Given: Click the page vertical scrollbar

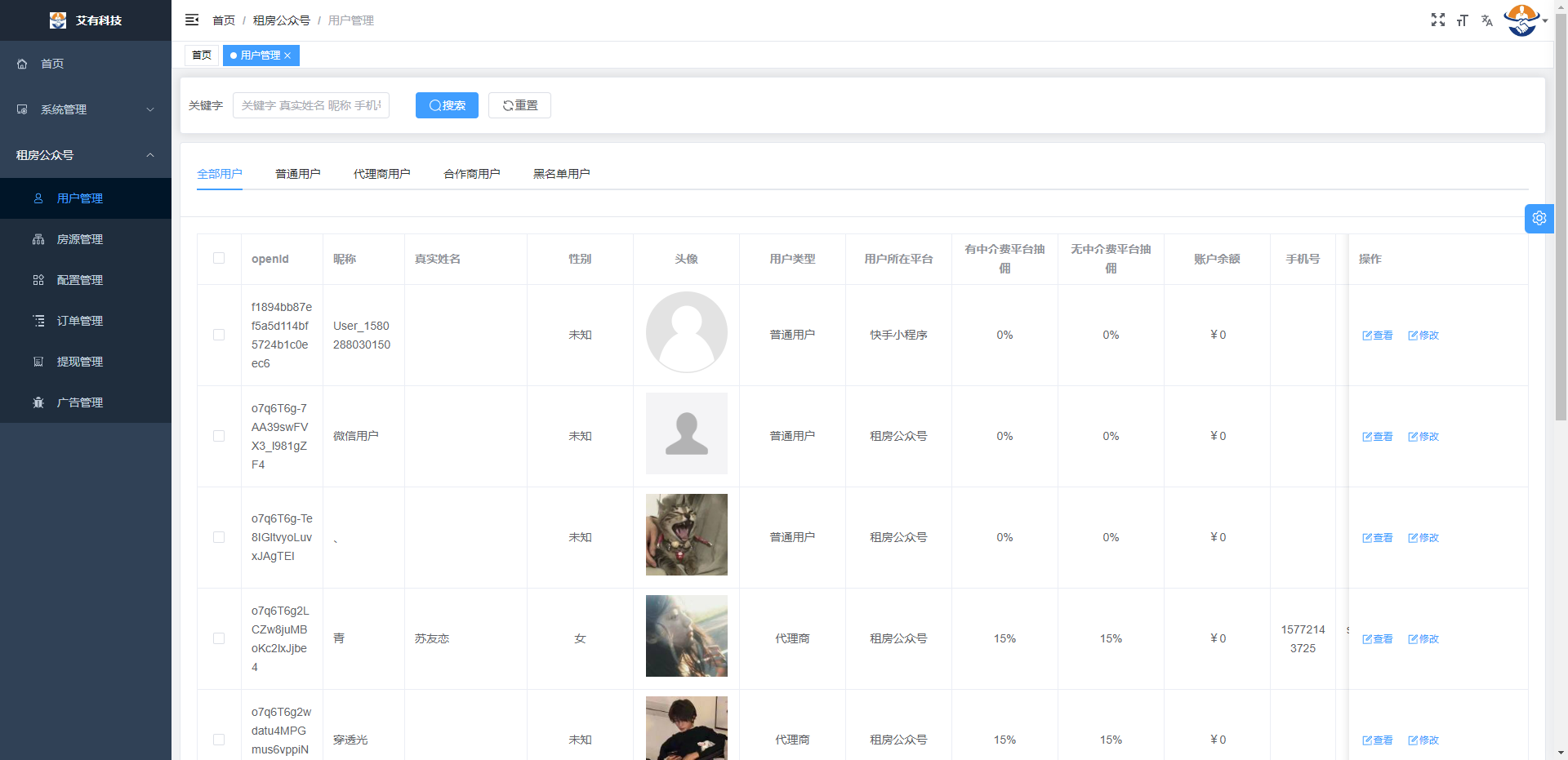Looking at the screenshot, I should [1561, 216].
